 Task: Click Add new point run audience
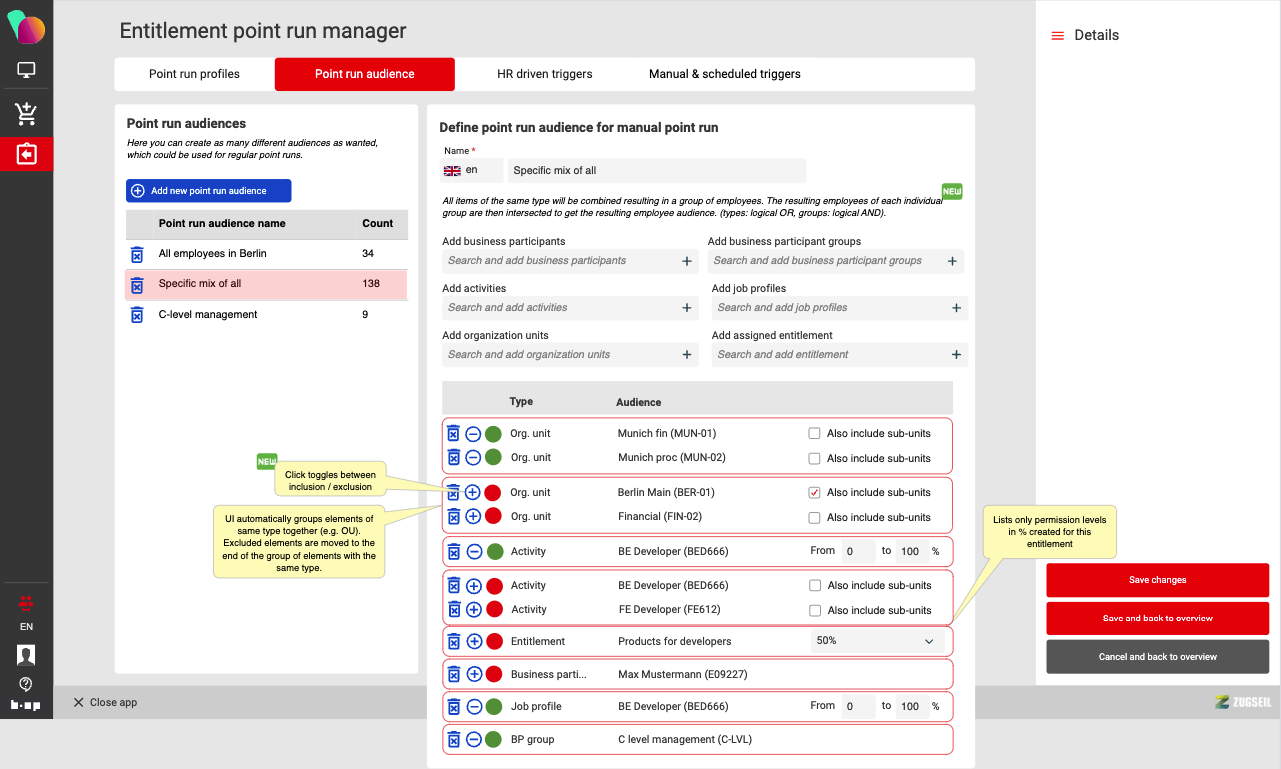[x=209, y=191]
